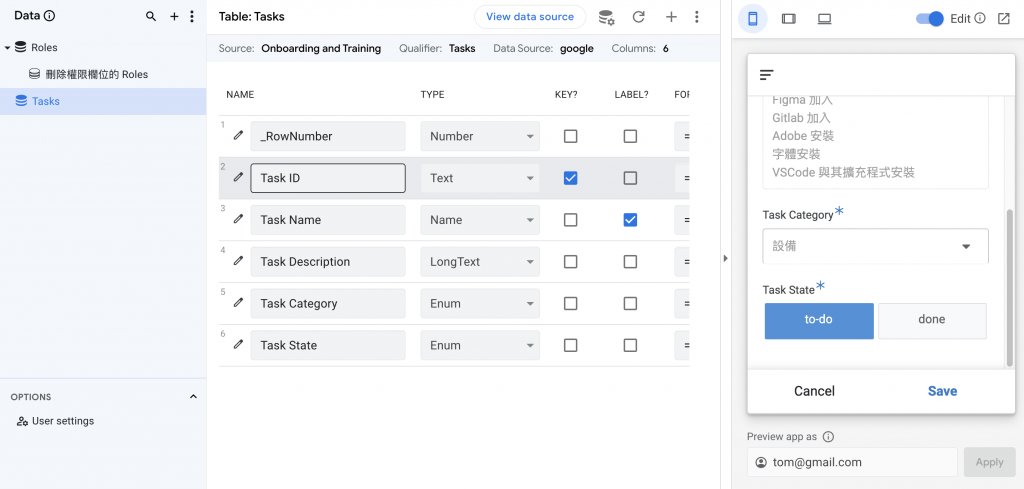This screenshot has height=489, width=1024.
Task: Click Save in the form preview
Action: coord(942,391)
